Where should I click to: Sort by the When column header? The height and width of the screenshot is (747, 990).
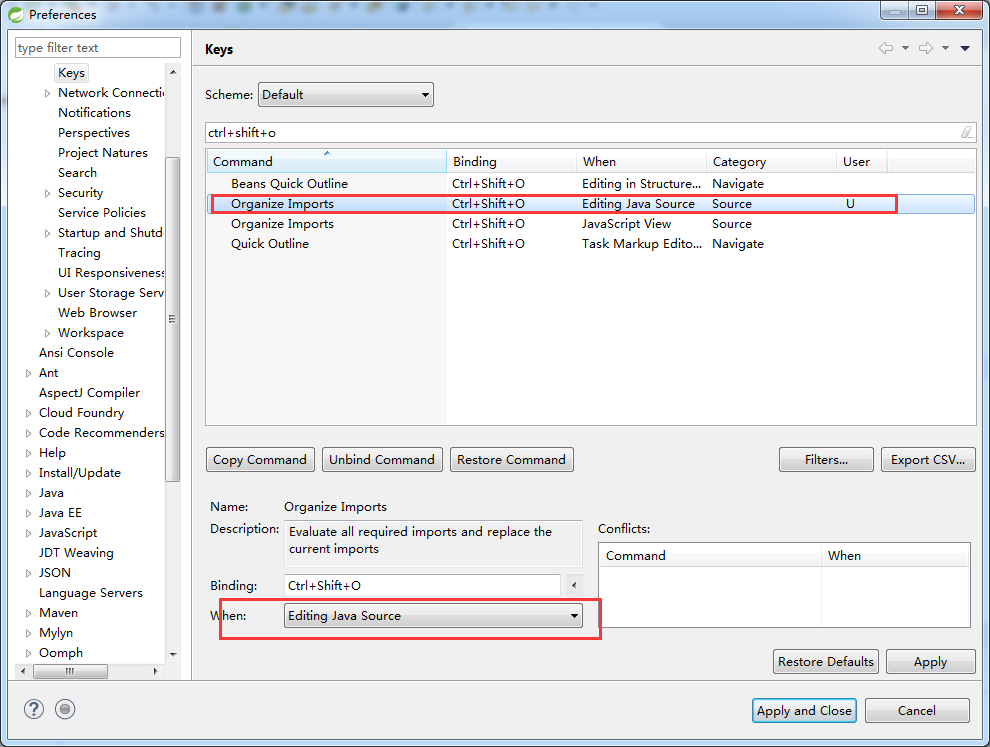coord(641,162)
